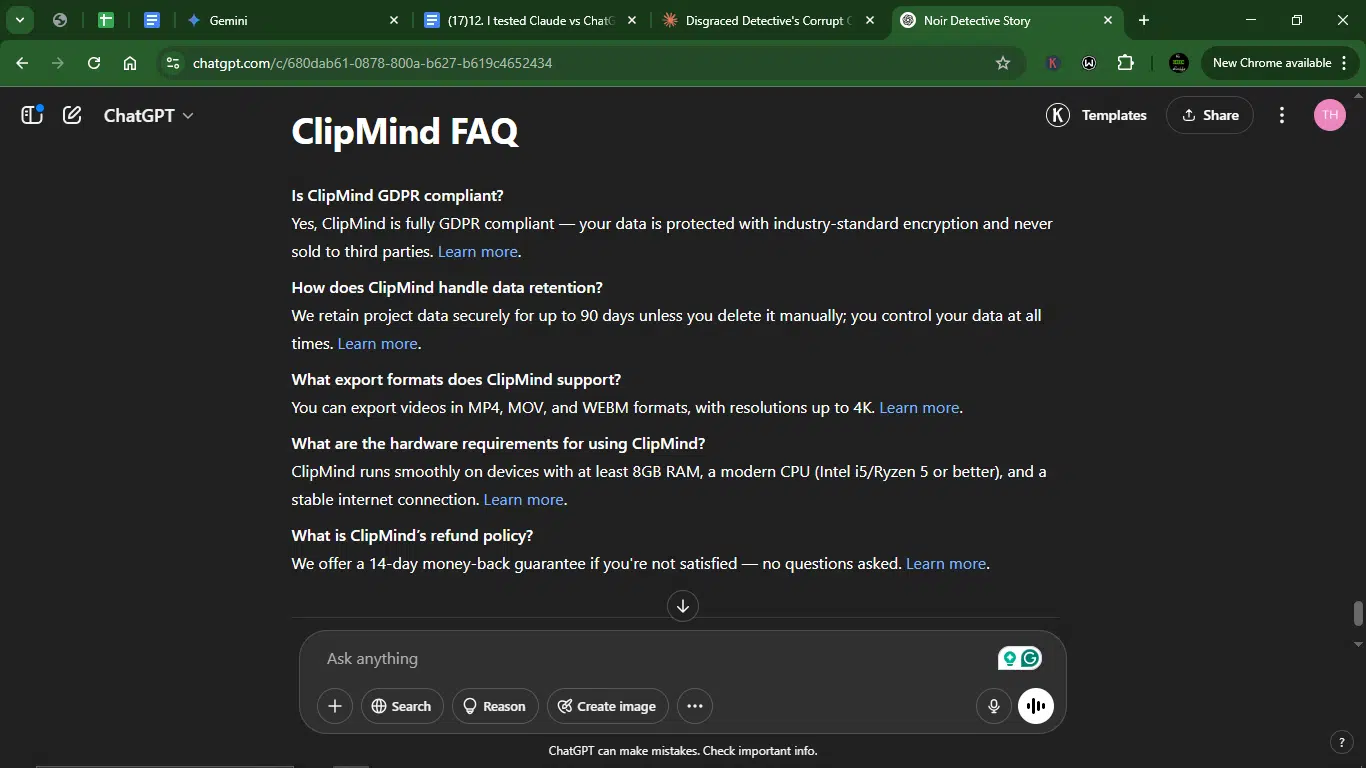Click the ClipMind FAQ heading
Image resolution: width=1366 pixels, height=768 pixels.
[x=404, y=131]
